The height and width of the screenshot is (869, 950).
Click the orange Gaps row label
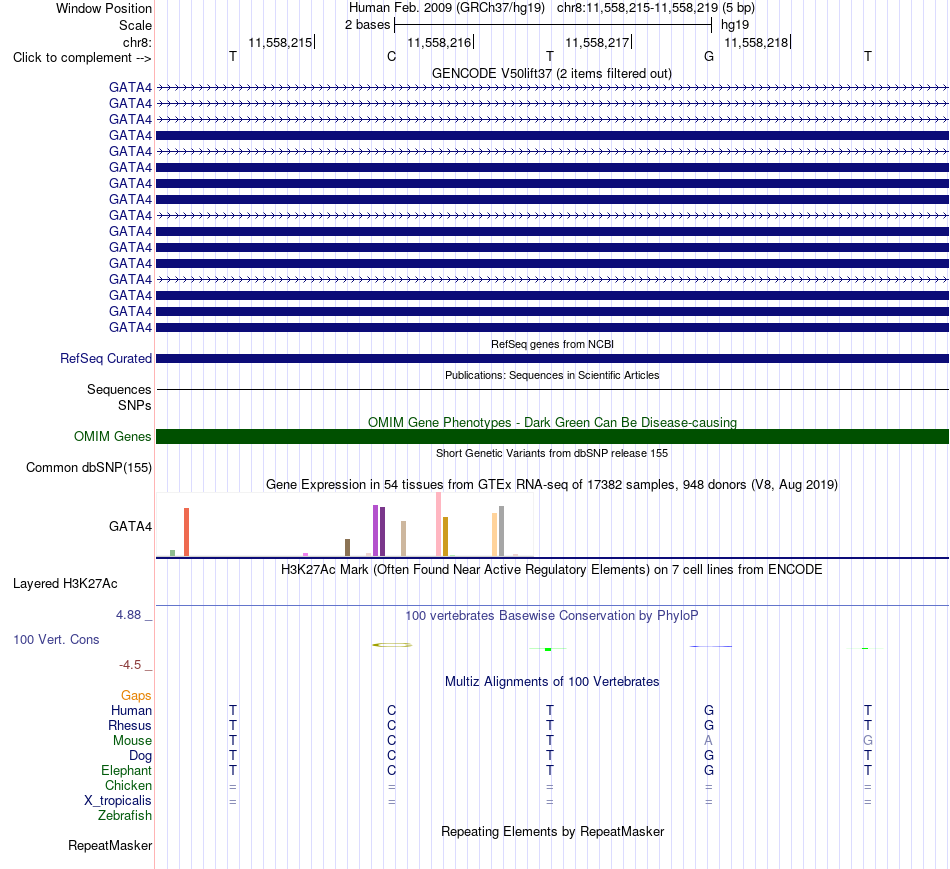[x=136, y=695]
